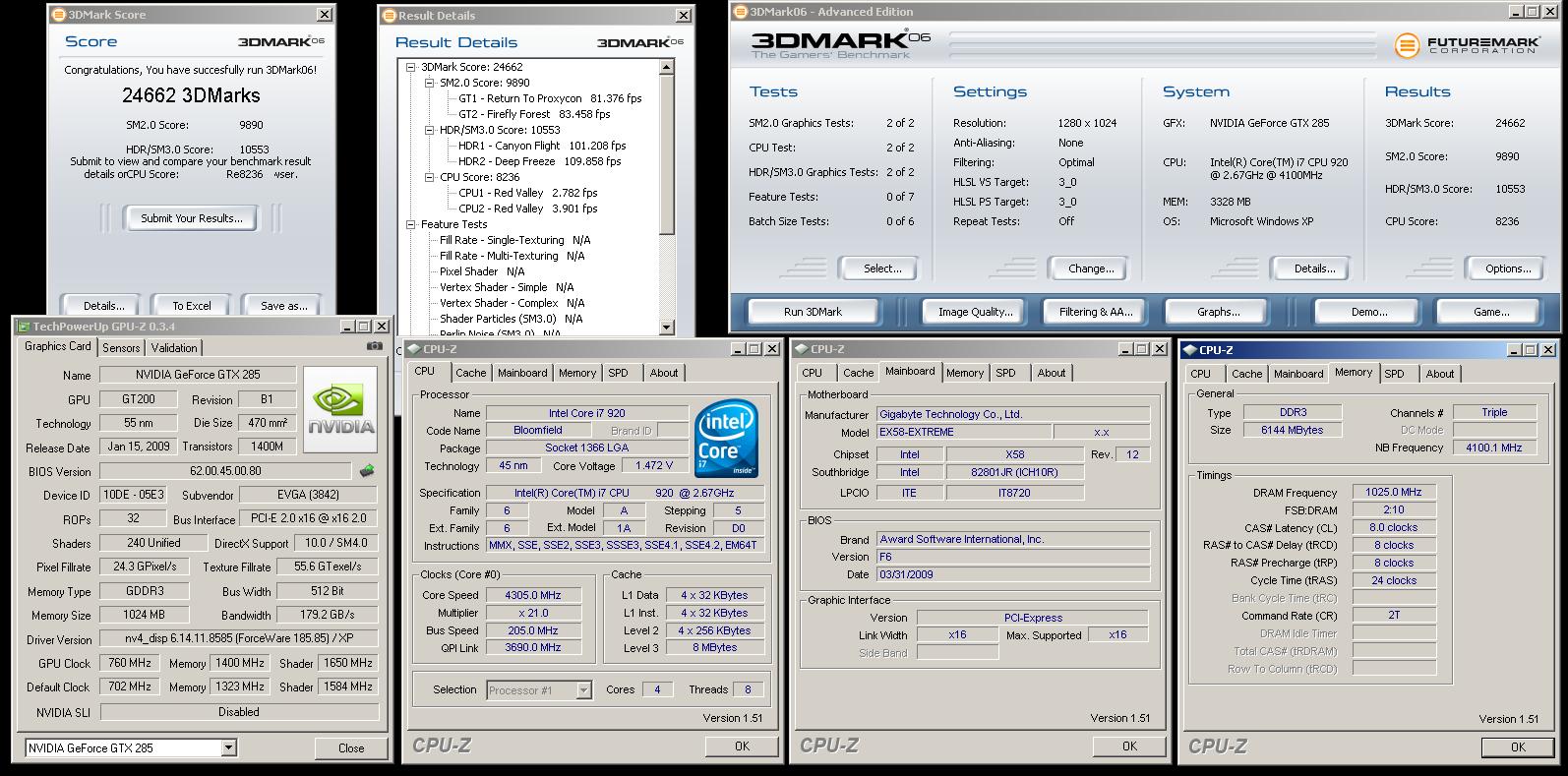Image resolution: width=1568 pixels, height=776 pixels.
Task: Click Submit Your Results button
Action: tap(191, 218)
